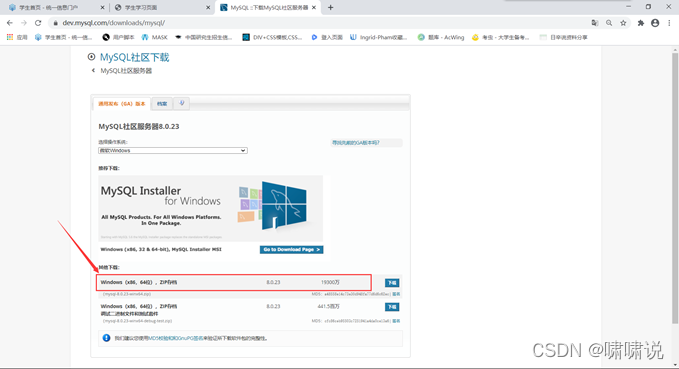Open the Chrome profile avatar
This screenshot has width=679, height=369.
pos(655,23)
